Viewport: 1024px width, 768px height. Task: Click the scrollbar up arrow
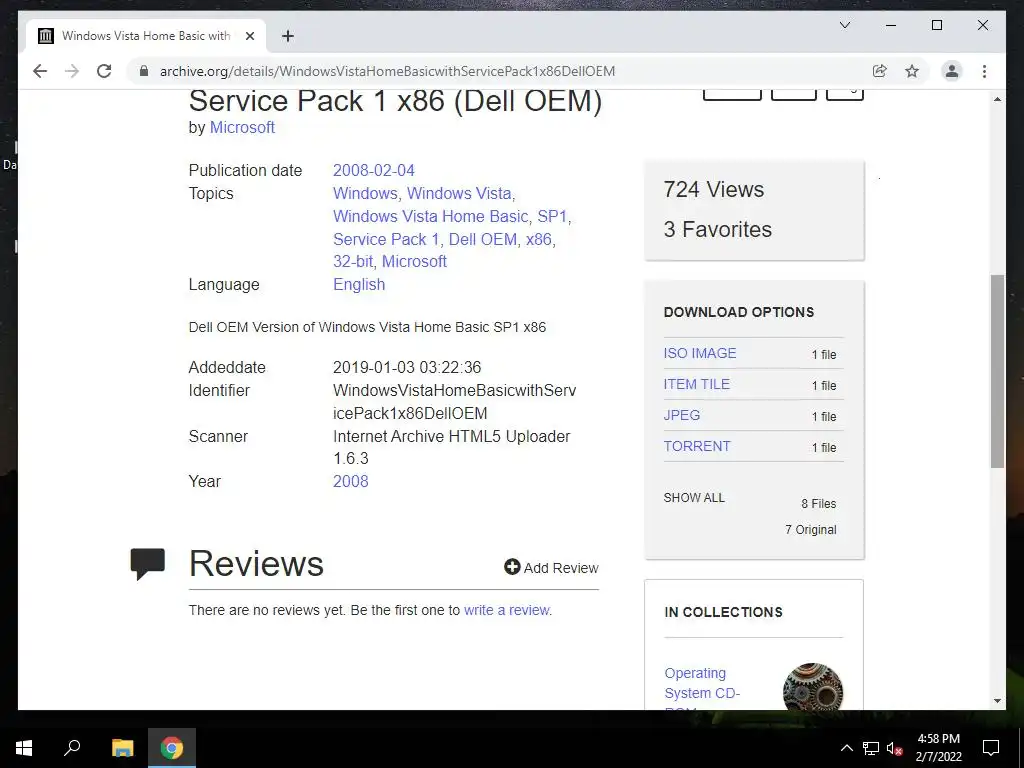pos(997,99)
